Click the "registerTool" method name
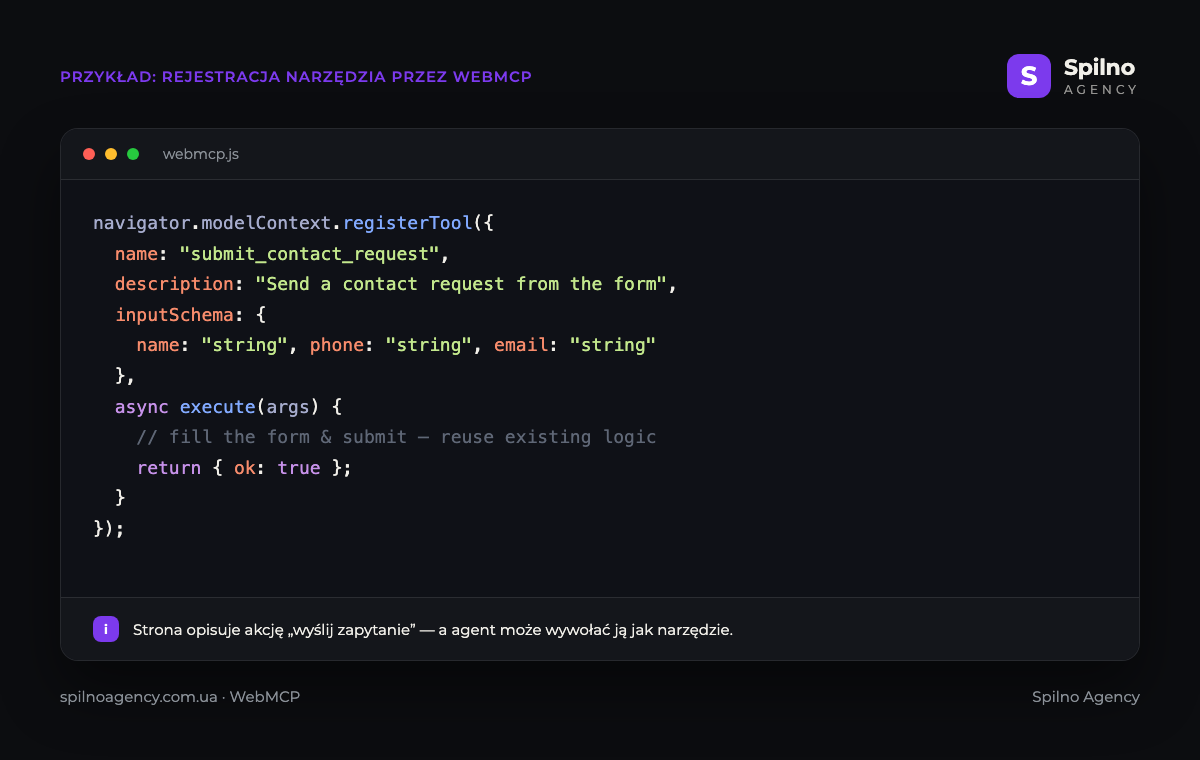This screenshot has height=760, width=1200. [x=407, y=222]
